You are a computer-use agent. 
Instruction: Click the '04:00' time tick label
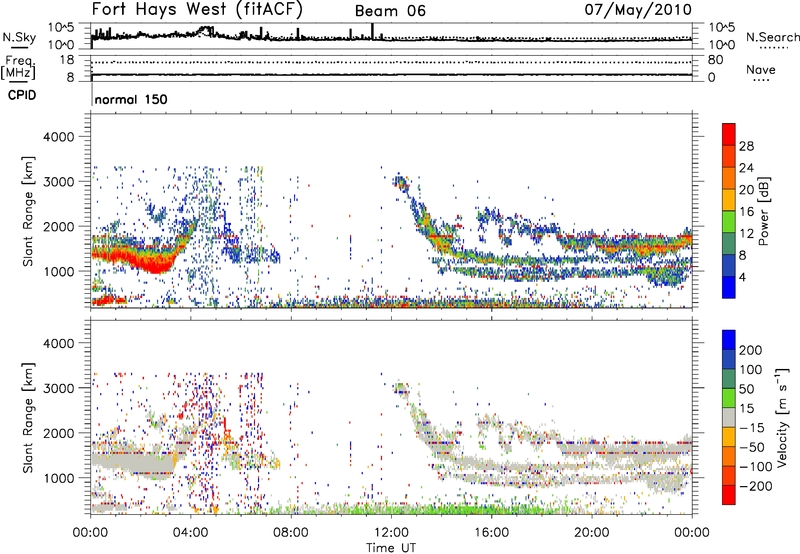pyautogui.click(x=191, y=533)
